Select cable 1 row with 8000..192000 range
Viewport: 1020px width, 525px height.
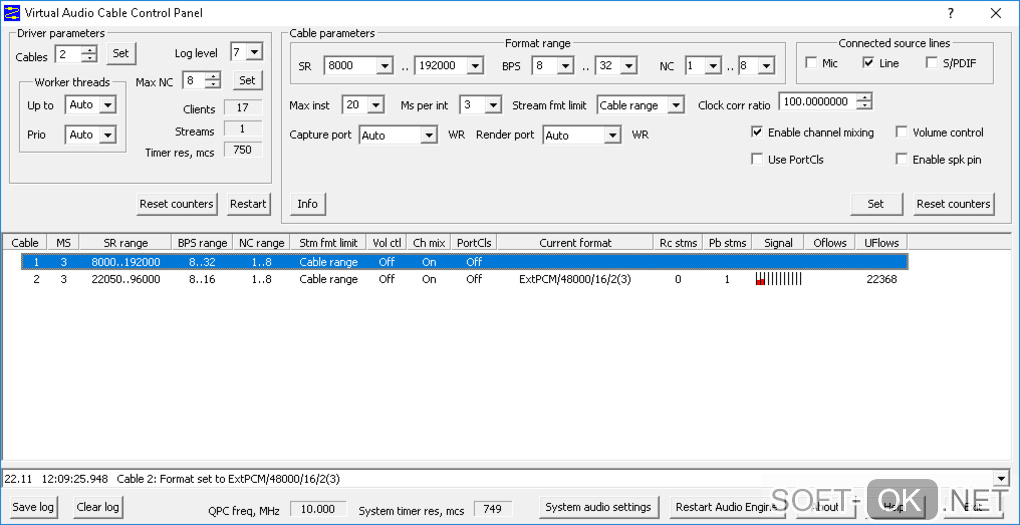[465, 262]
